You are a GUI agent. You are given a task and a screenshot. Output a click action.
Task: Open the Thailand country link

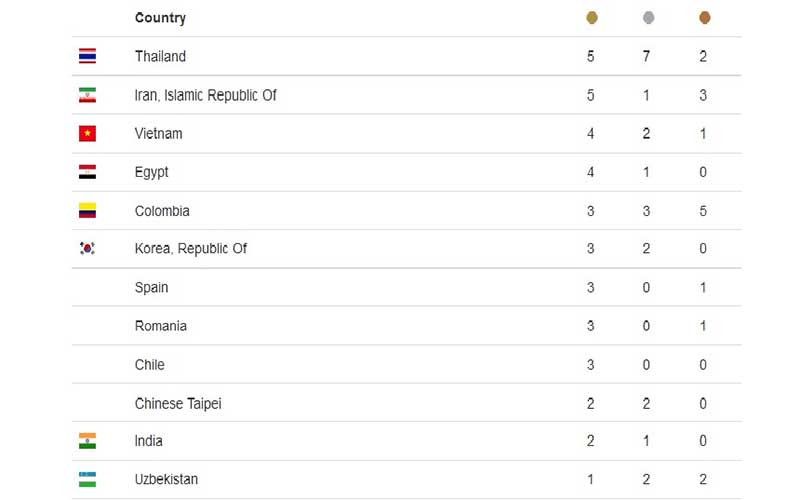(x=160, y=56)
